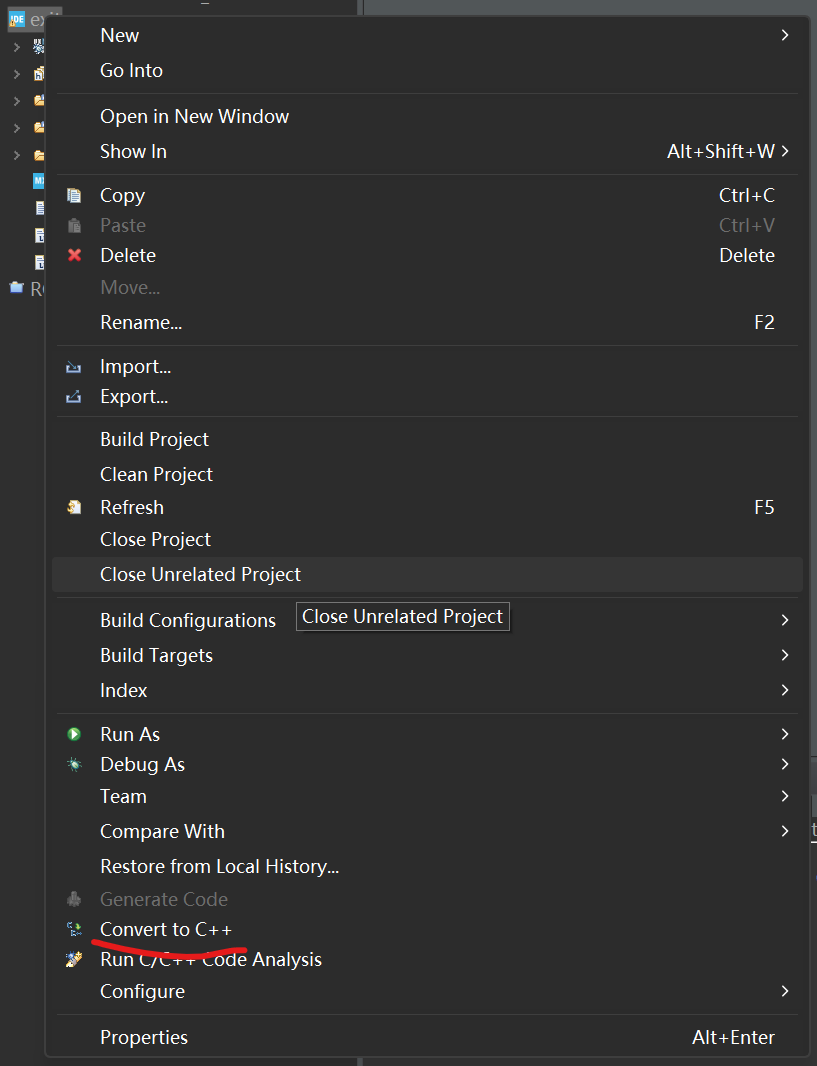The width and height of the screenshot is (817, 1066).
Task: Click the Export icon
Action: coord(74,397)
